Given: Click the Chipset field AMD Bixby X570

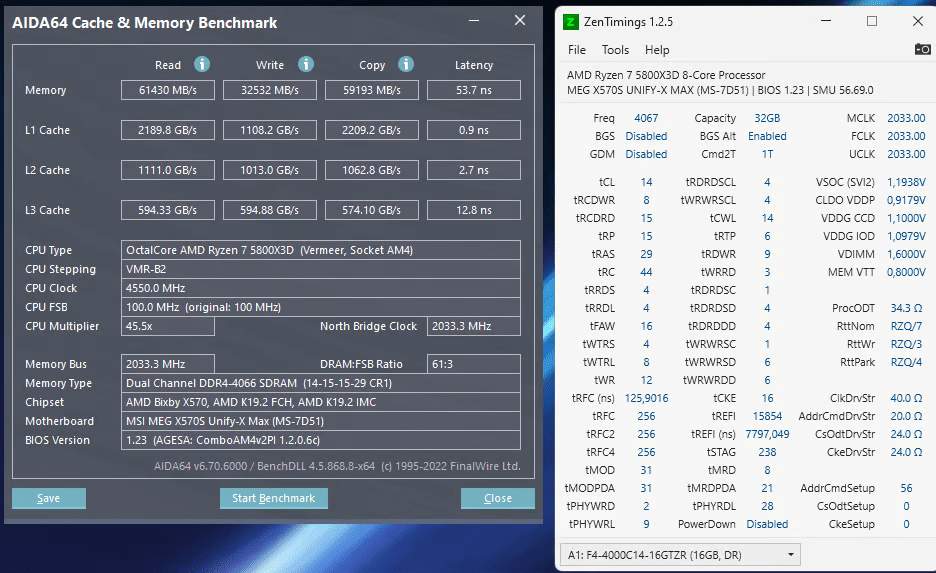Looking at the screenshot, I should pos(321,402).
